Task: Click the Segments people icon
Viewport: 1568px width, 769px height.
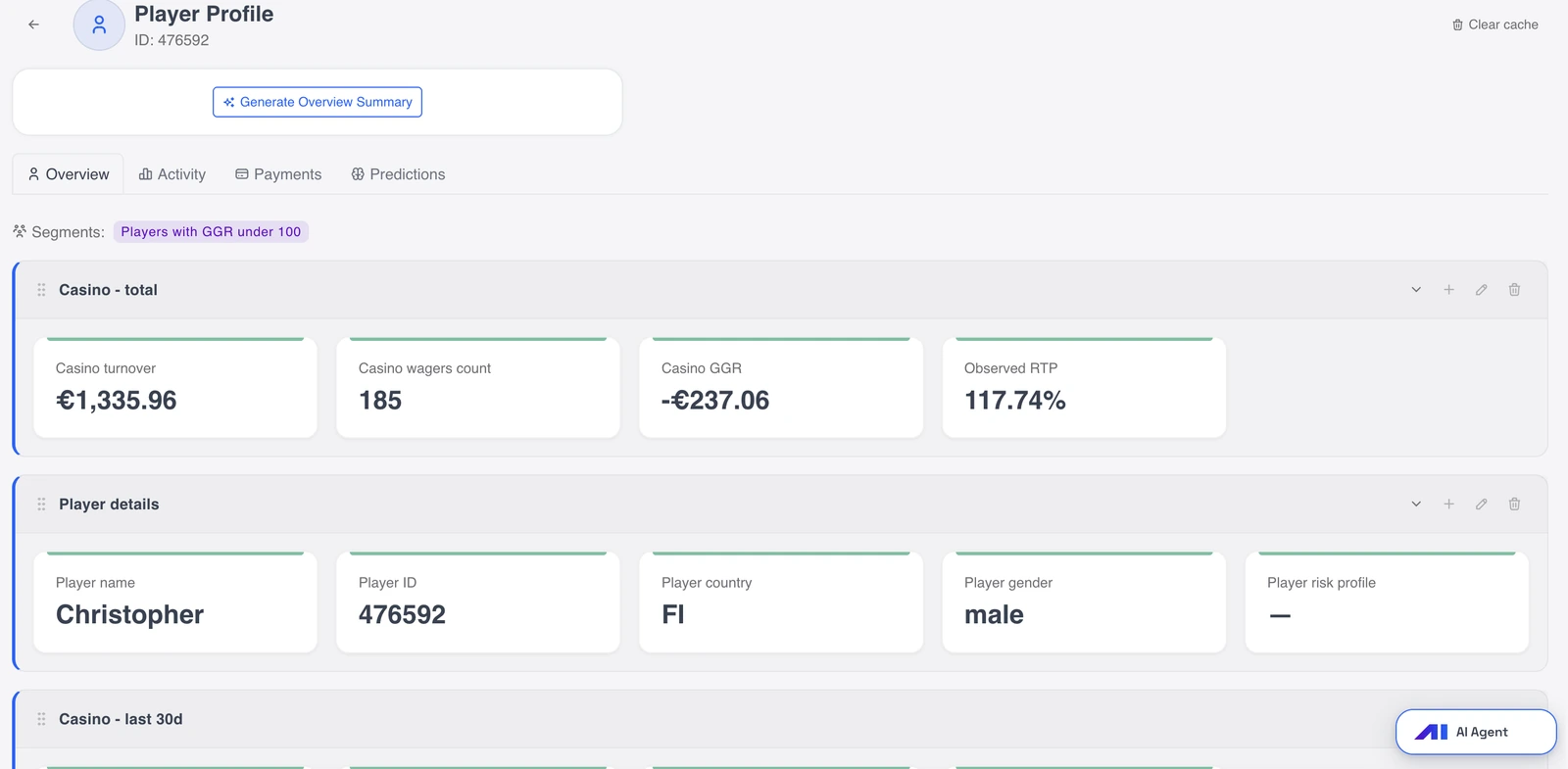Action: pyautogui.click(x=20, y=232)
